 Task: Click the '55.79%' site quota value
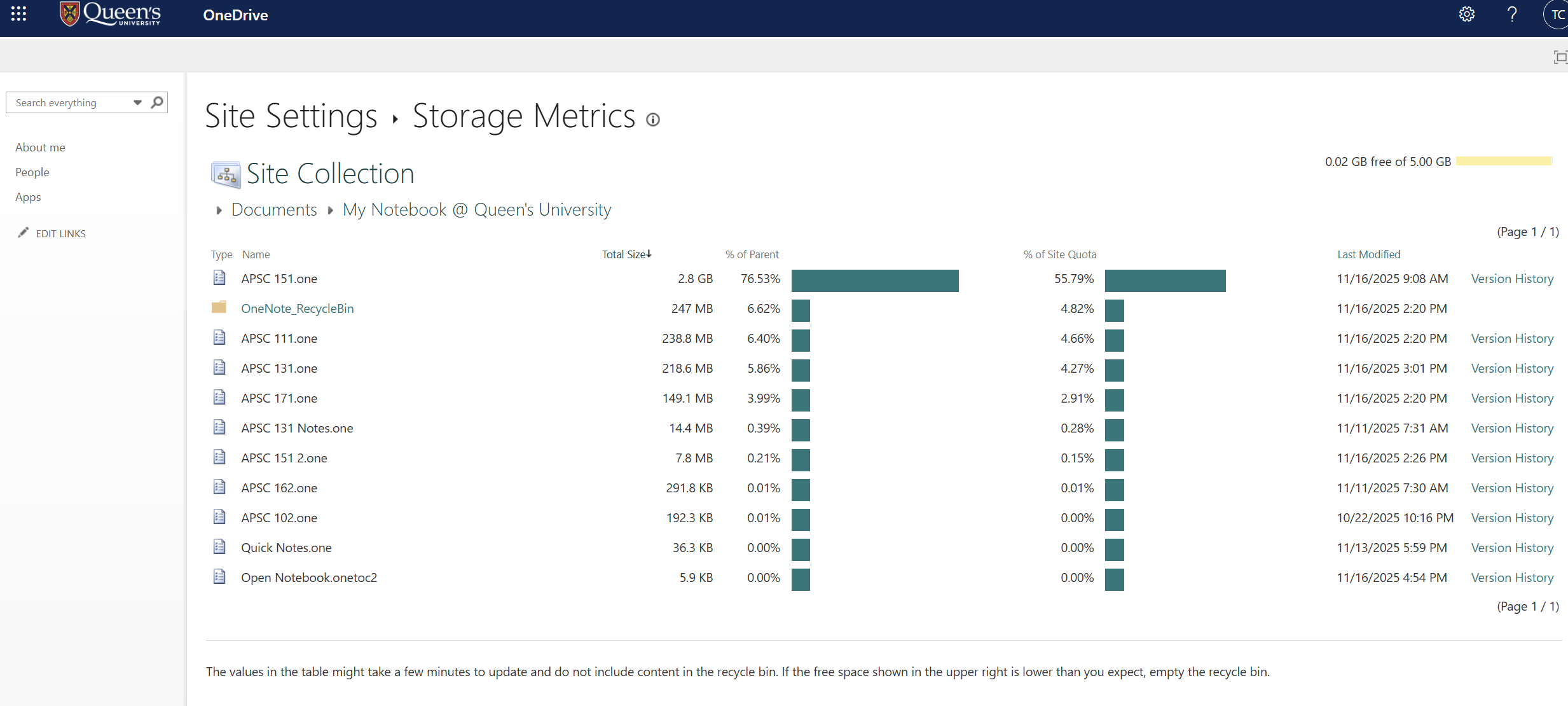pos(1074,279)
